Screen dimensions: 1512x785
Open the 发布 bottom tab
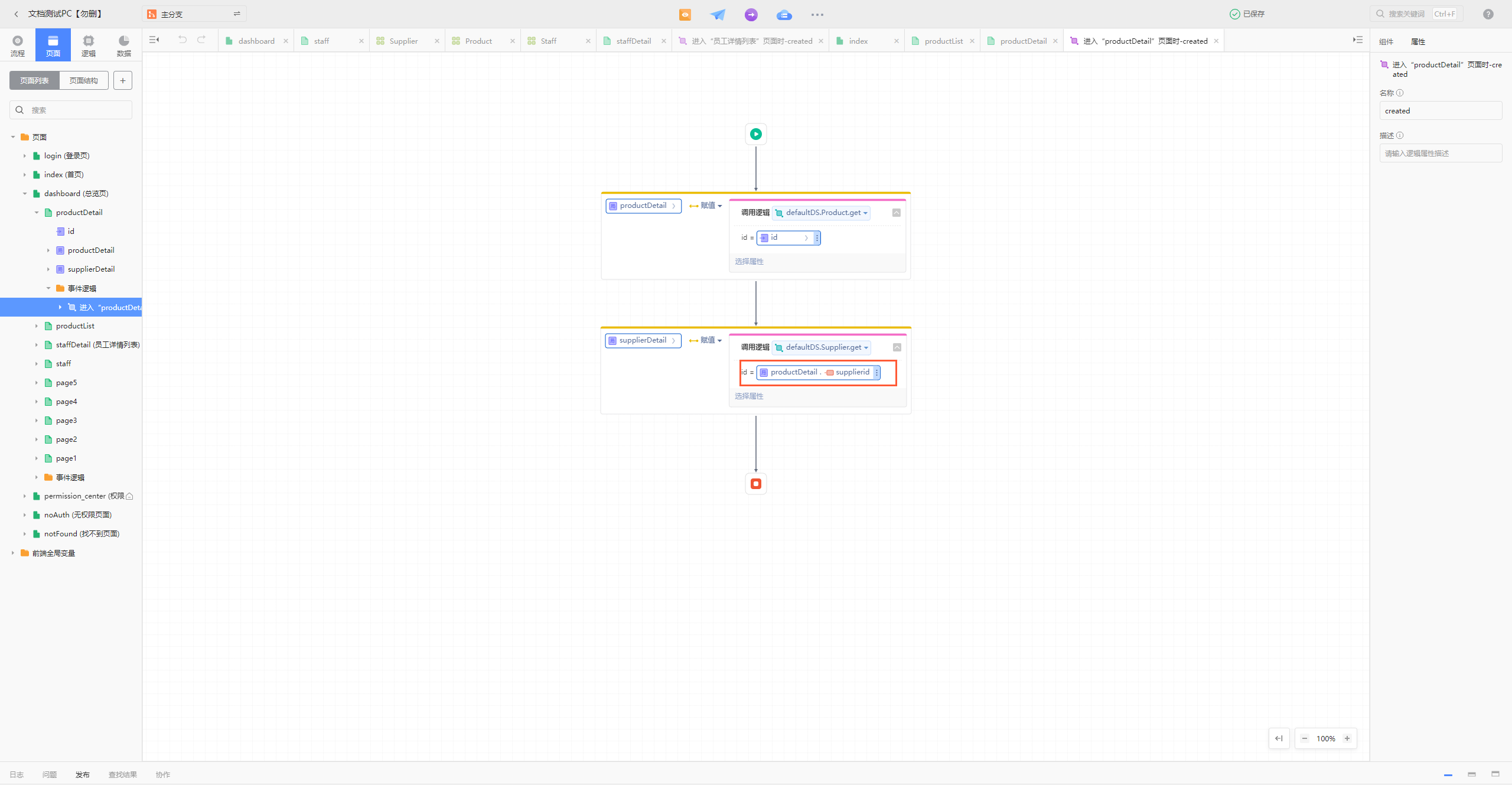(83, 774)
